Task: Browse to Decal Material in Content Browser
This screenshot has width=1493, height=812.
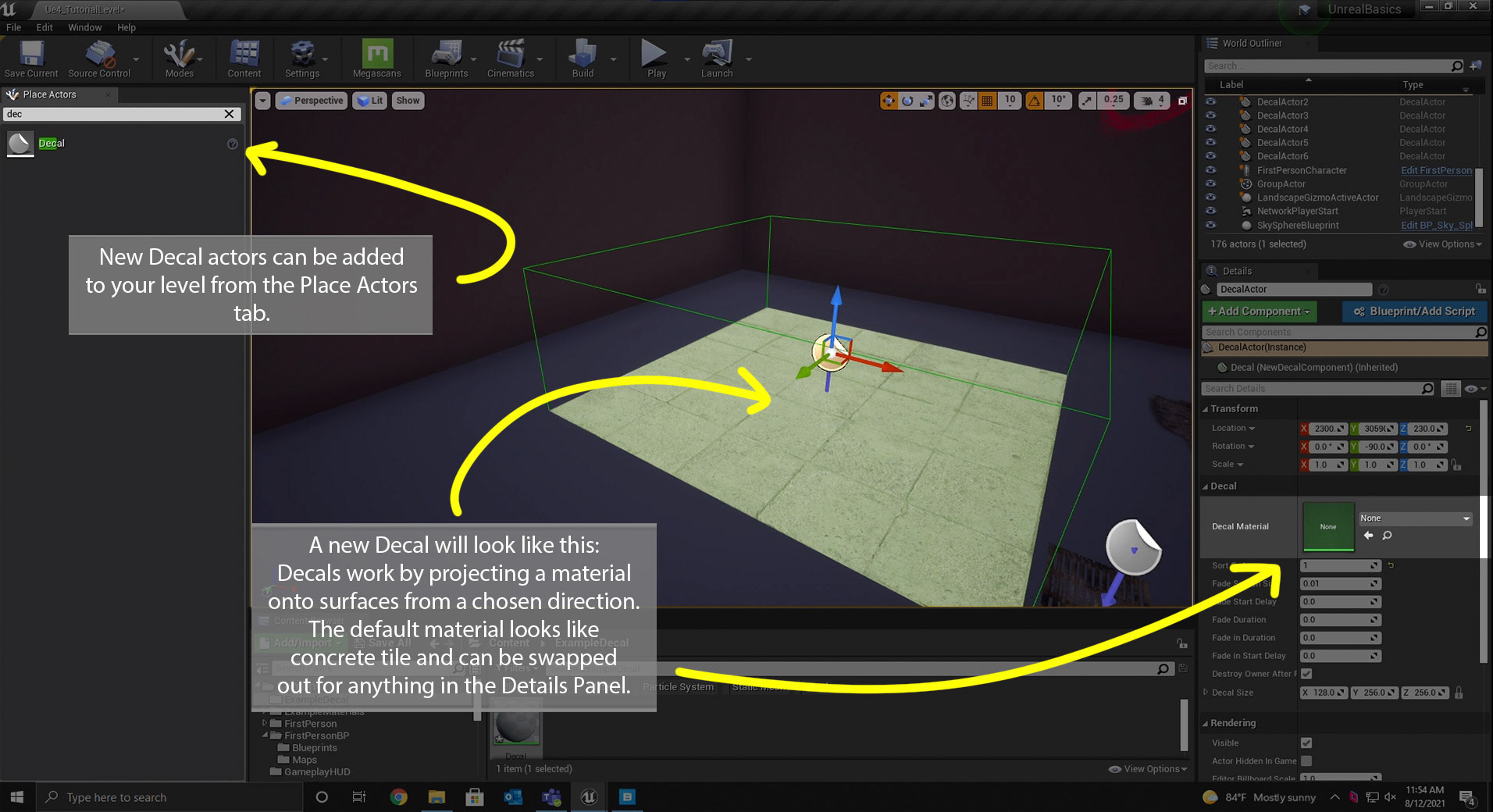Action: (1387, 536)
